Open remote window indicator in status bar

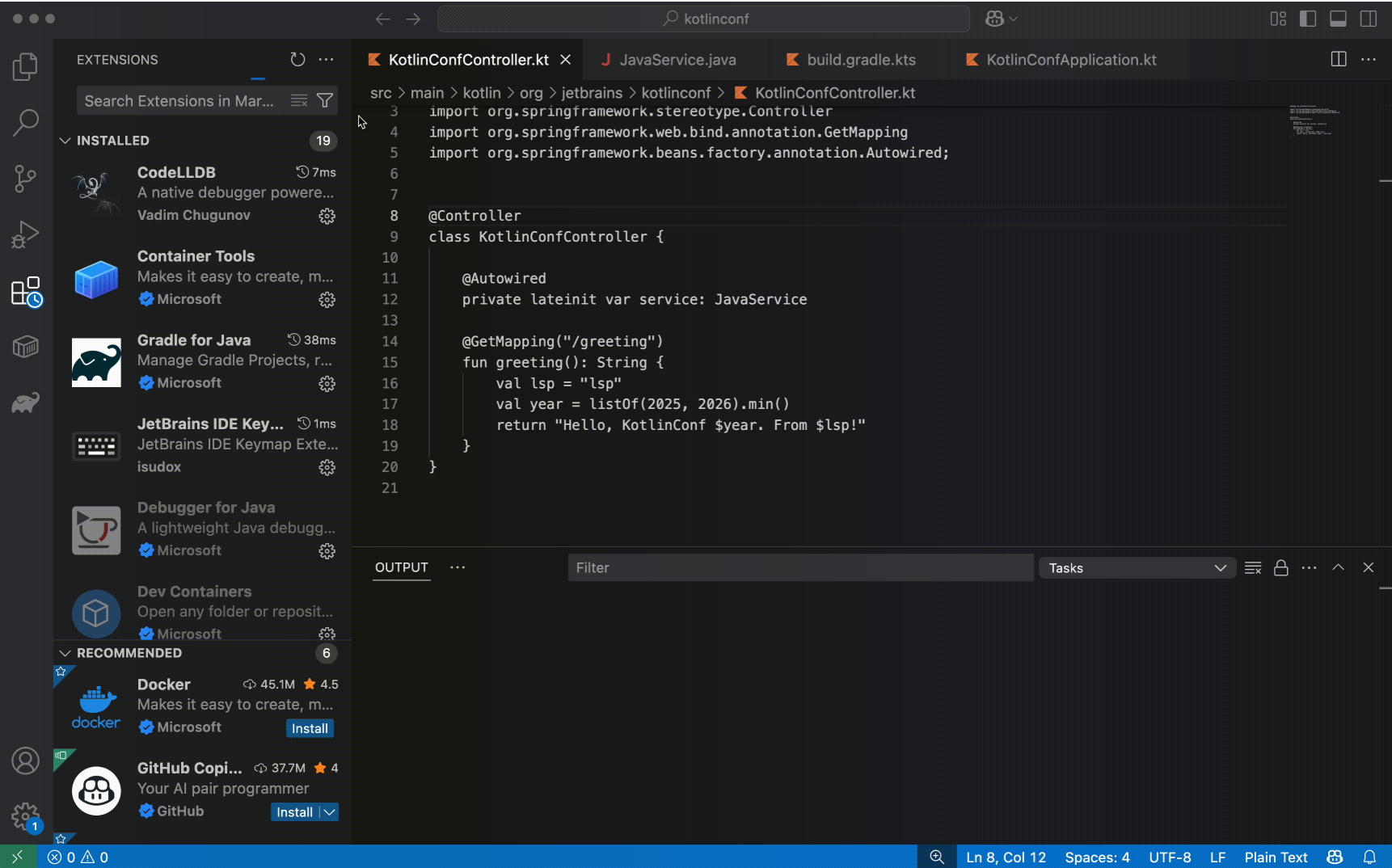pos(18,857)
